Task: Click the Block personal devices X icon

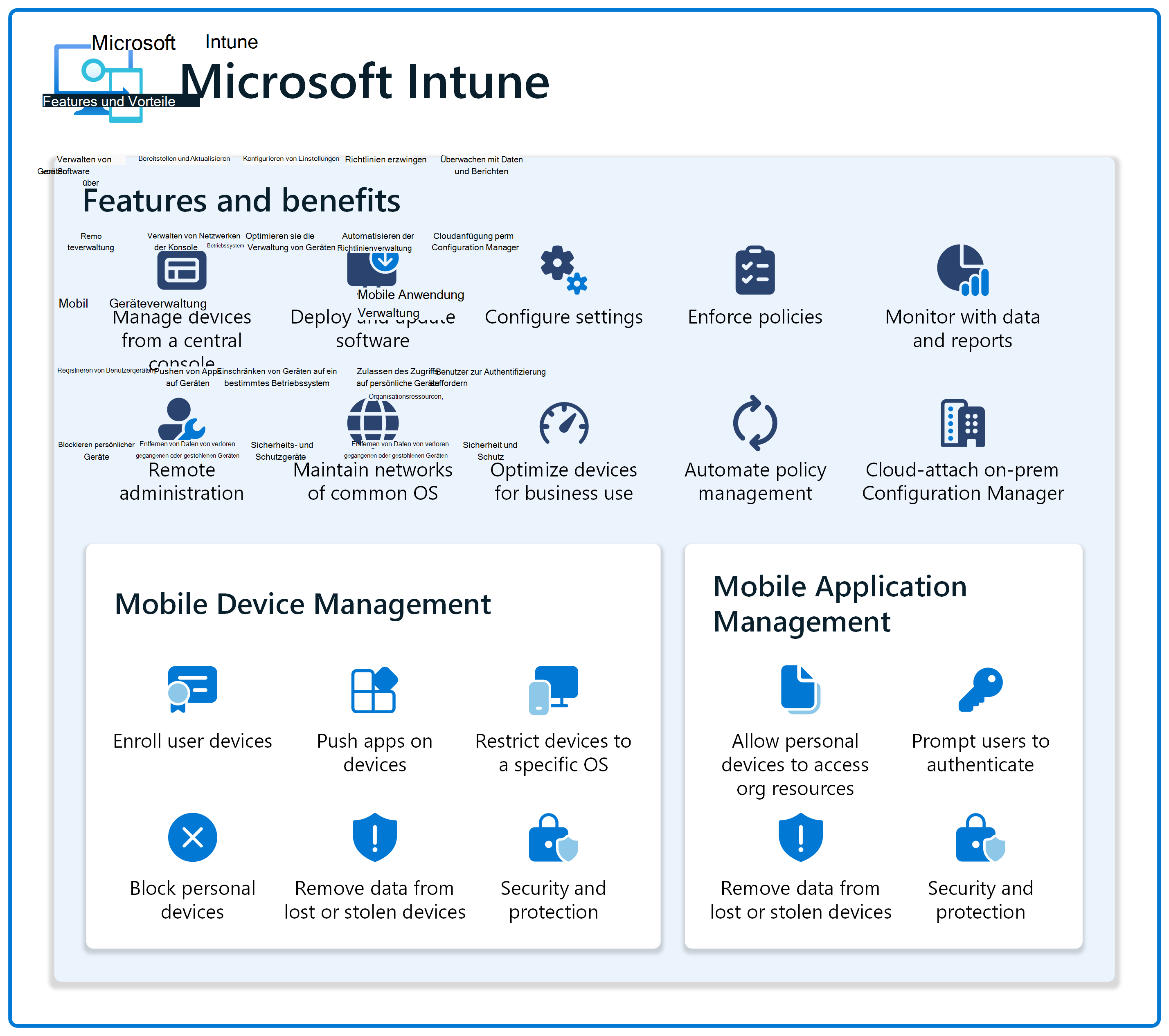Action: tap(192, 837)
